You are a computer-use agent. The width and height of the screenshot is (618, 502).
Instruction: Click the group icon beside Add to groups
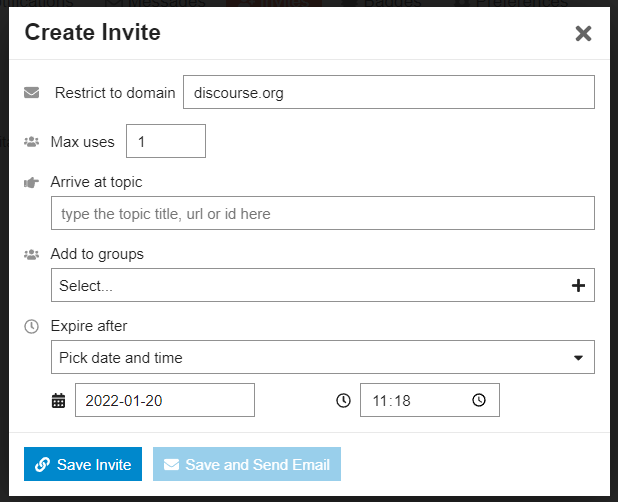click(32, 255)
